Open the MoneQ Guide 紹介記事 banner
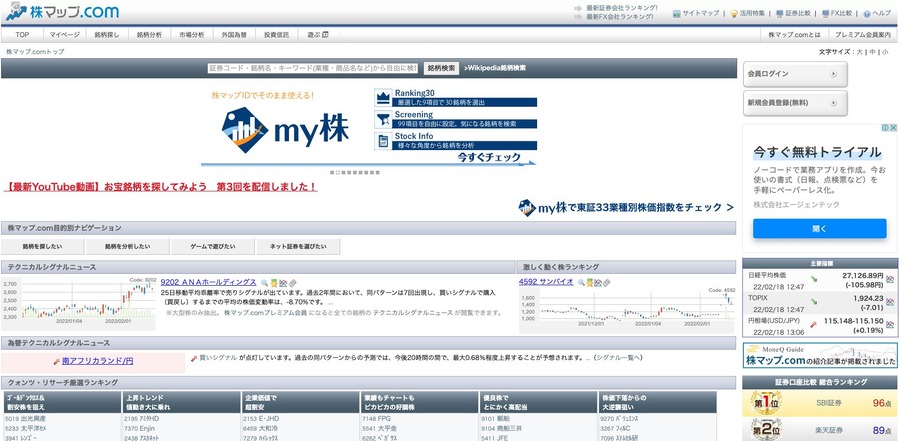The width and height of the screenshot is (900, 441). [820, 355]
